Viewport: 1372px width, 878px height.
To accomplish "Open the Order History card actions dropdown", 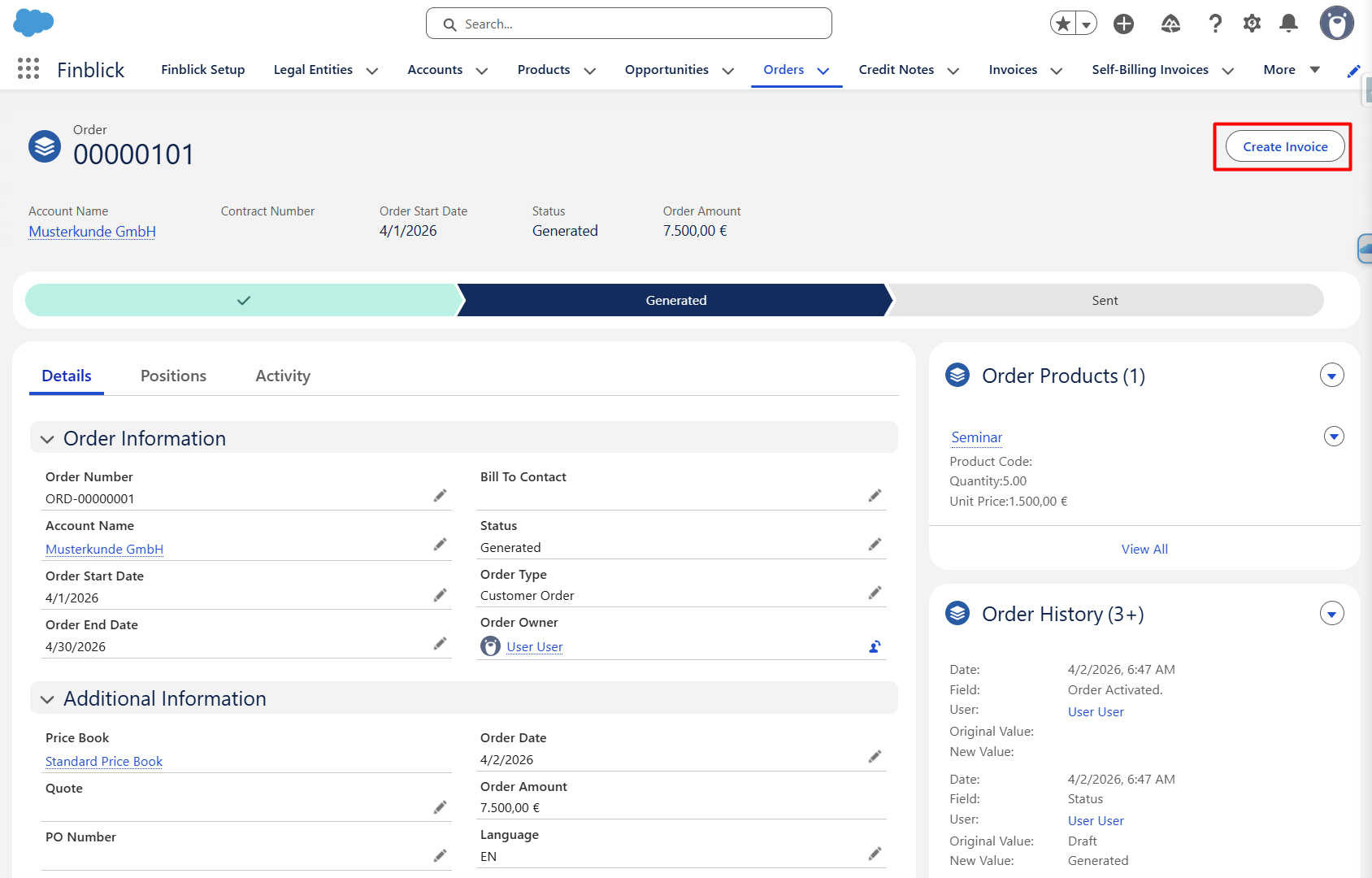I will 1331,614.
